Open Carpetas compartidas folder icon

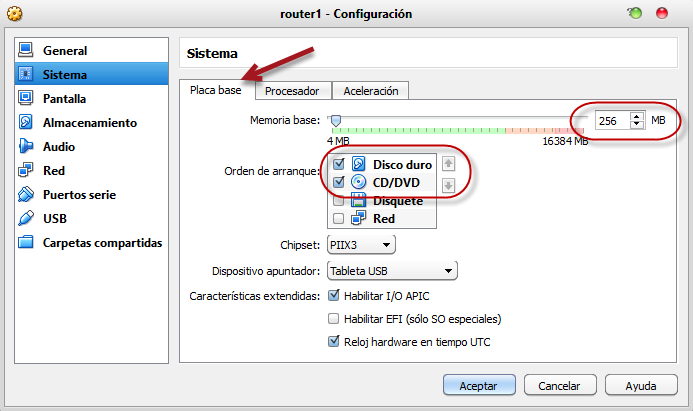tap(27, 242)
